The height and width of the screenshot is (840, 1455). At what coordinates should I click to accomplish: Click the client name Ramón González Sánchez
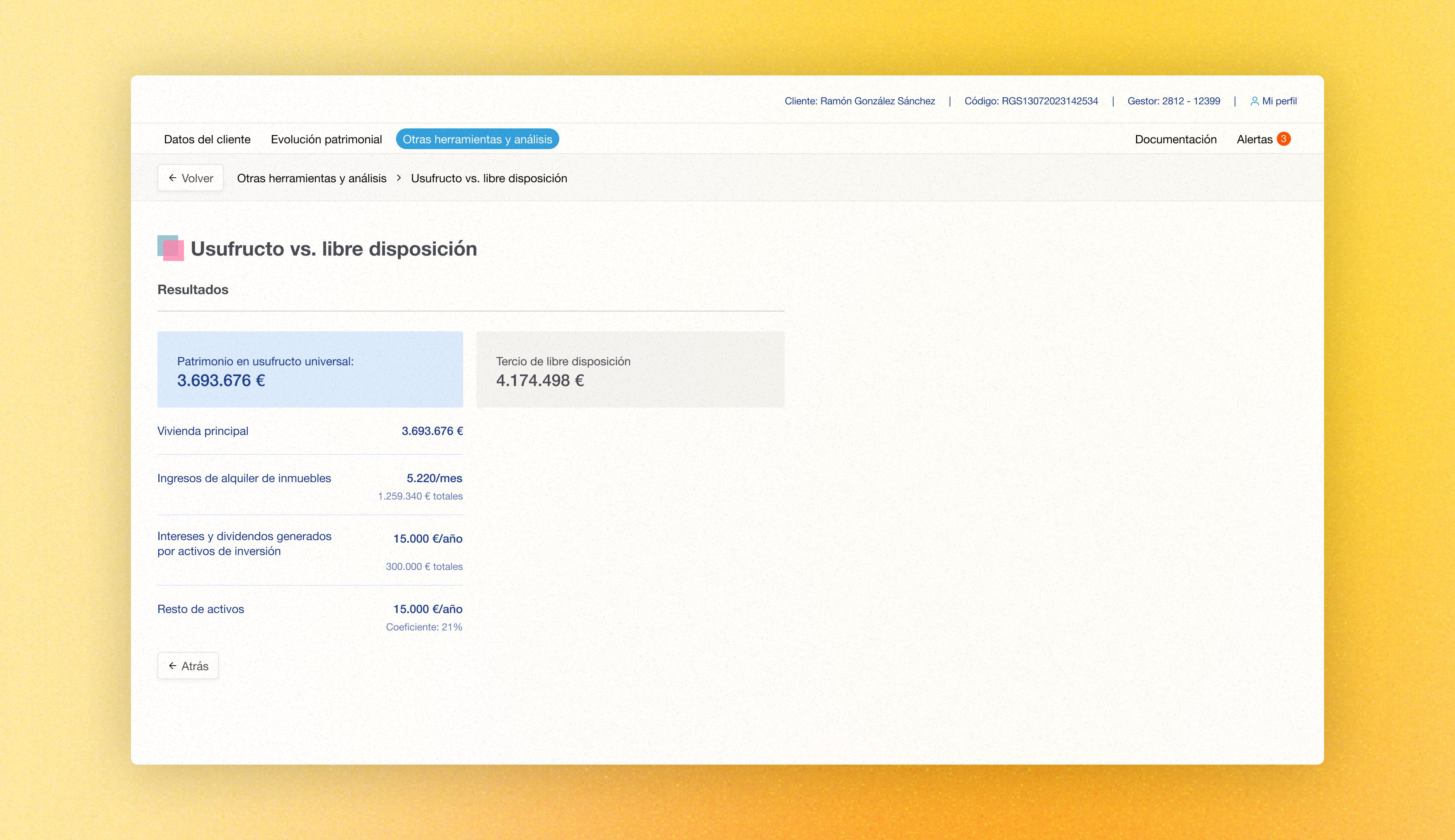coord(877,101)
